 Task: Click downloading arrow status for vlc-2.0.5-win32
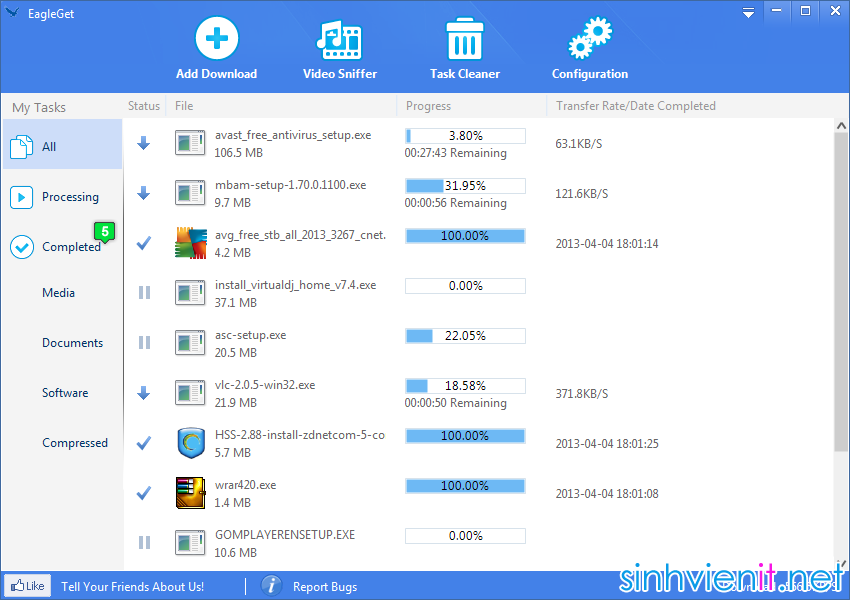click(x=144, y=393)
